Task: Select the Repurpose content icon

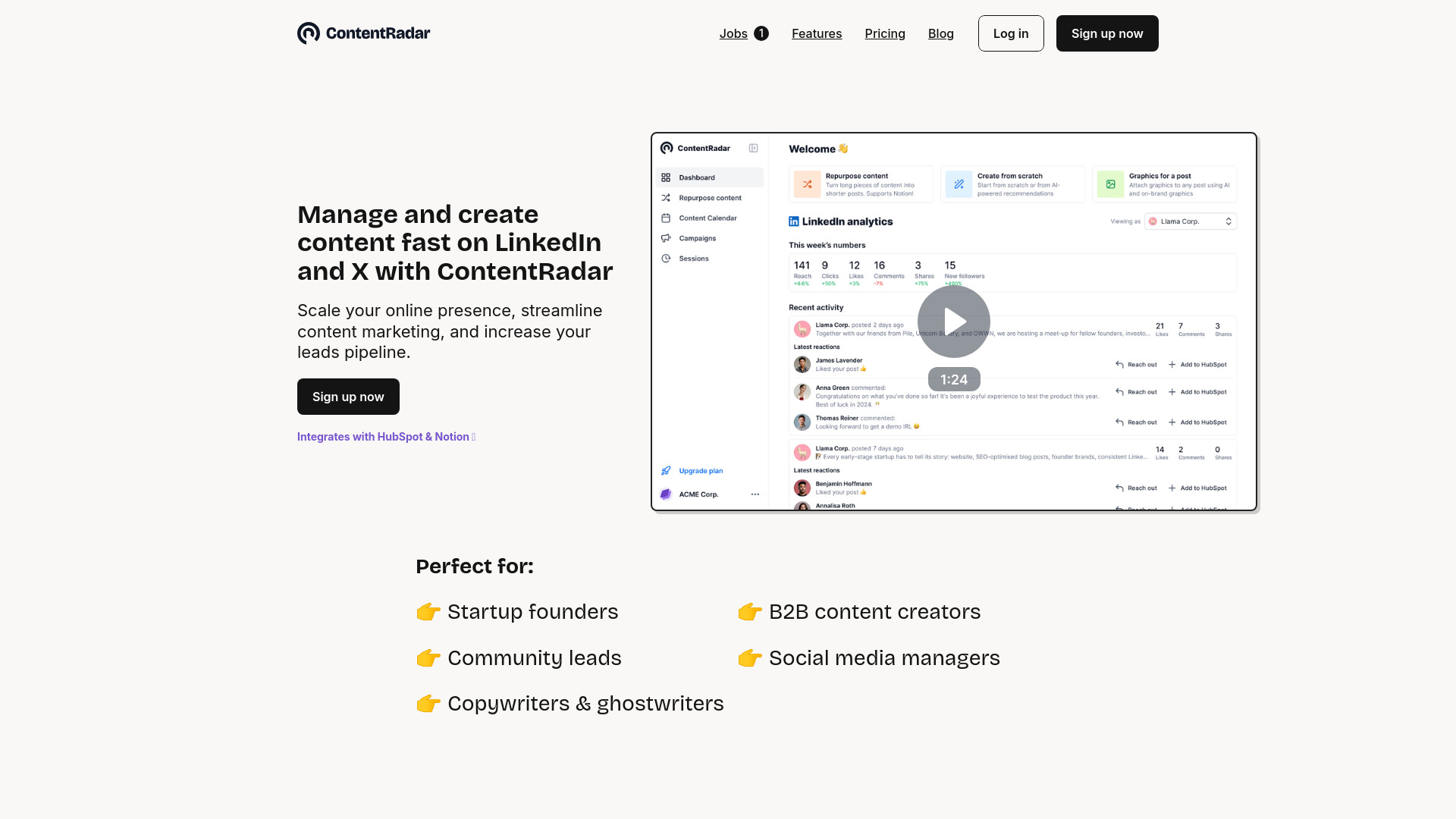Action: click(806, 183)
